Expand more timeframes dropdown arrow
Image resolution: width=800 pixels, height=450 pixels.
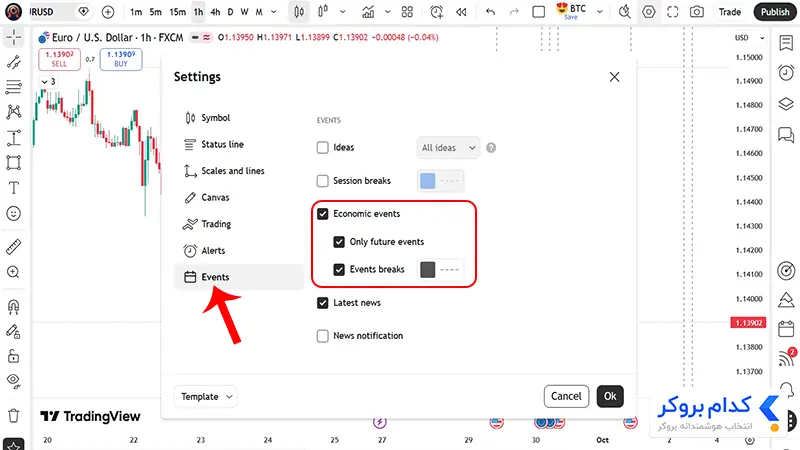coord(274,12)
